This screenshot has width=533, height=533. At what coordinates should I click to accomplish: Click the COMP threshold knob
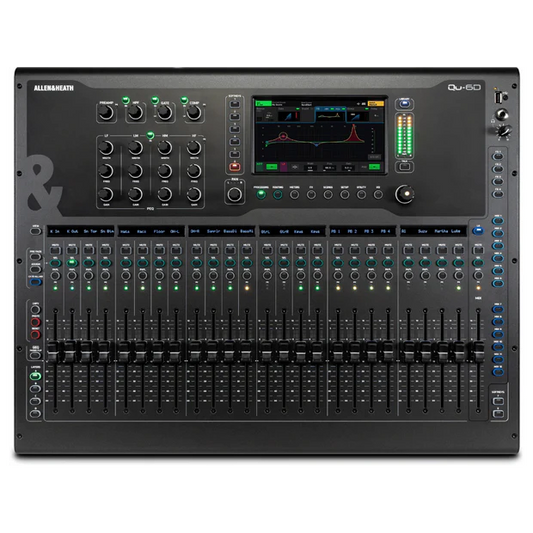194,113
